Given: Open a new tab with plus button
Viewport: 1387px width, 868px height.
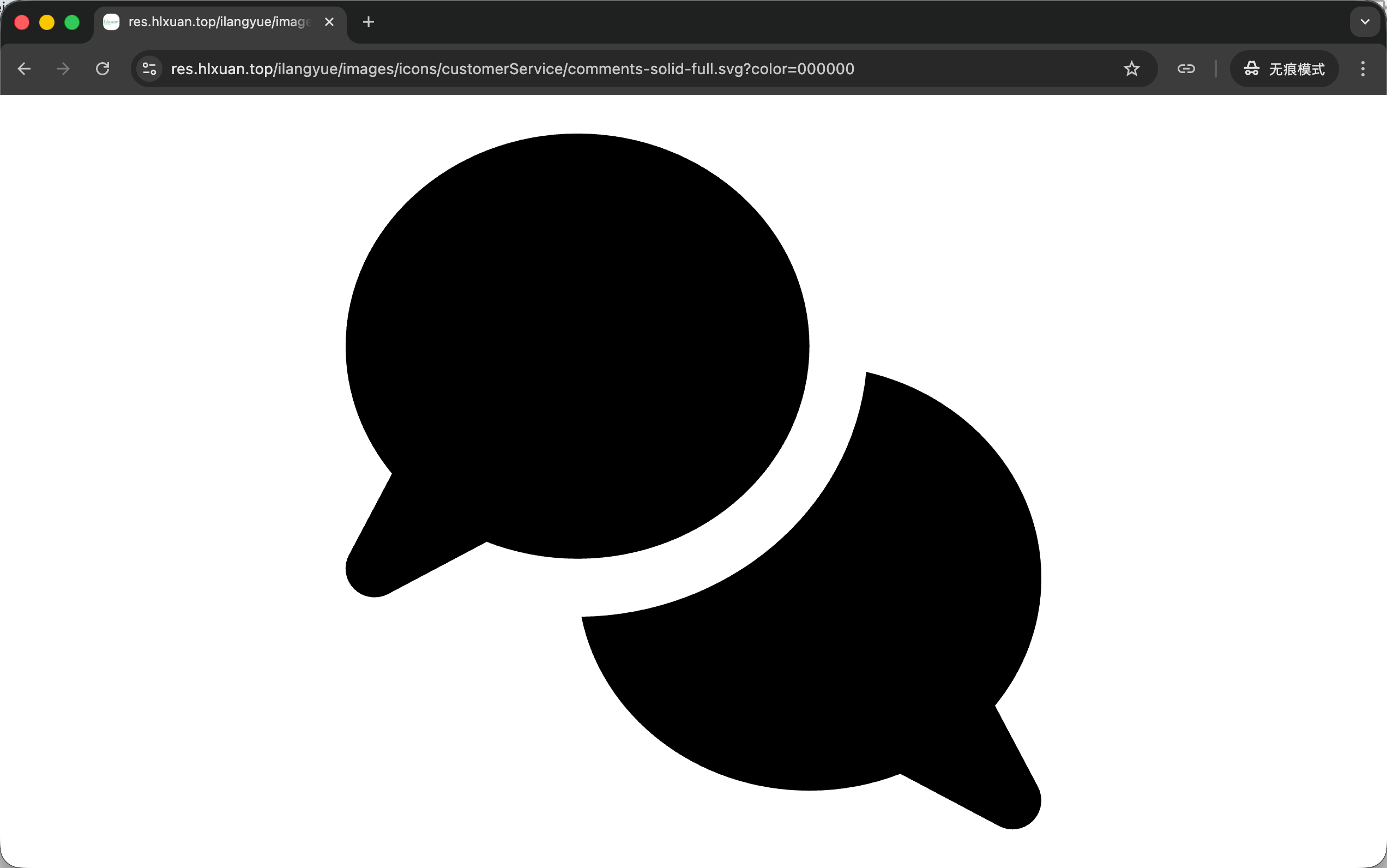Looking at the screenshot, I should pyautogui.click(x=369, y=22).
